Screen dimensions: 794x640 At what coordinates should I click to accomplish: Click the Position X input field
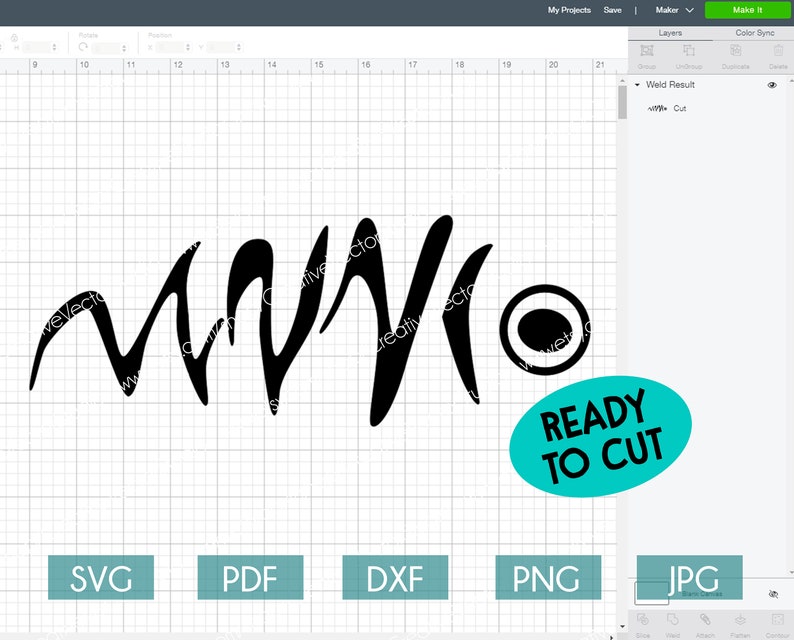[x=170, y=48]
